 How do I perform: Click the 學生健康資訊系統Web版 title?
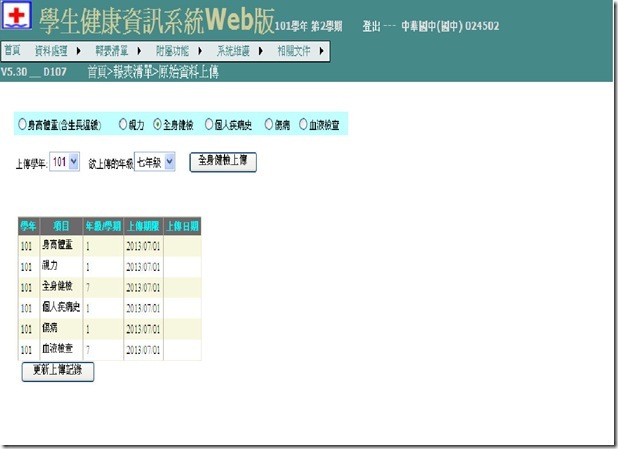156,20
